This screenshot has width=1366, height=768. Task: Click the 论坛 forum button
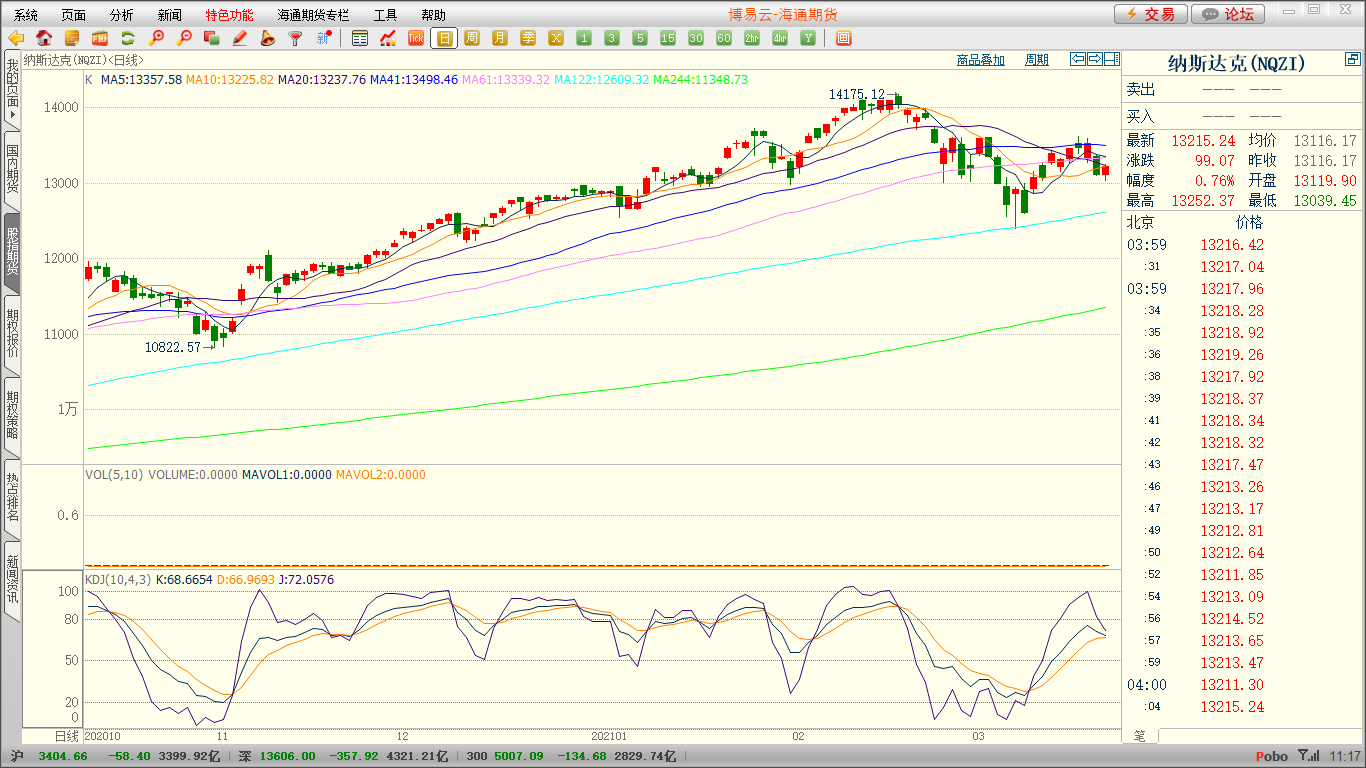pyautogui.click(x=1229, y=14)
